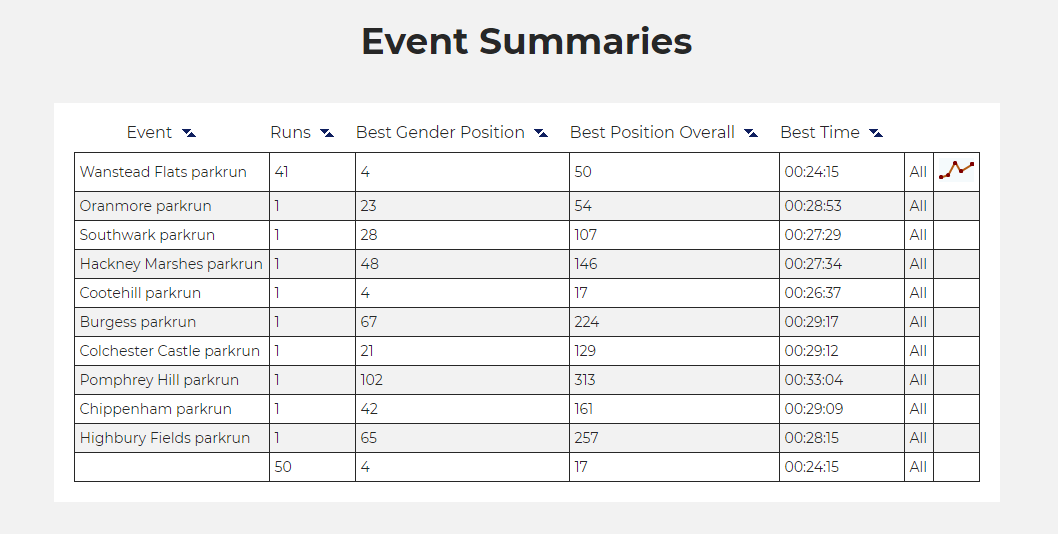This screenshot has width=1058, height=534.
Task: Open Hackney Marshes parkrun link
Action: click(171, 264)
